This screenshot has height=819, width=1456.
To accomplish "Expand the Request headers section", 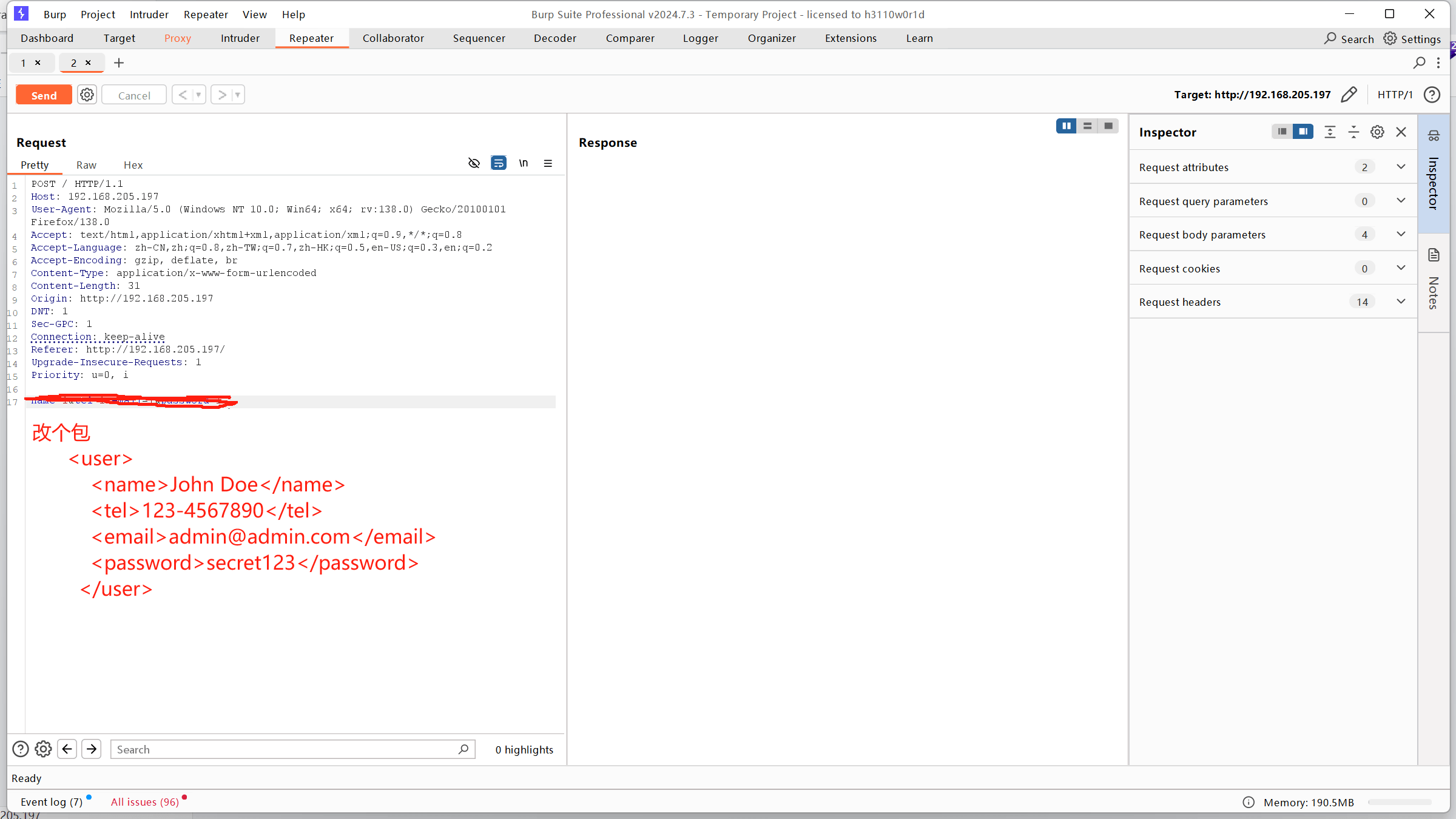I will pyautogui.click(x=1400, y=302).
